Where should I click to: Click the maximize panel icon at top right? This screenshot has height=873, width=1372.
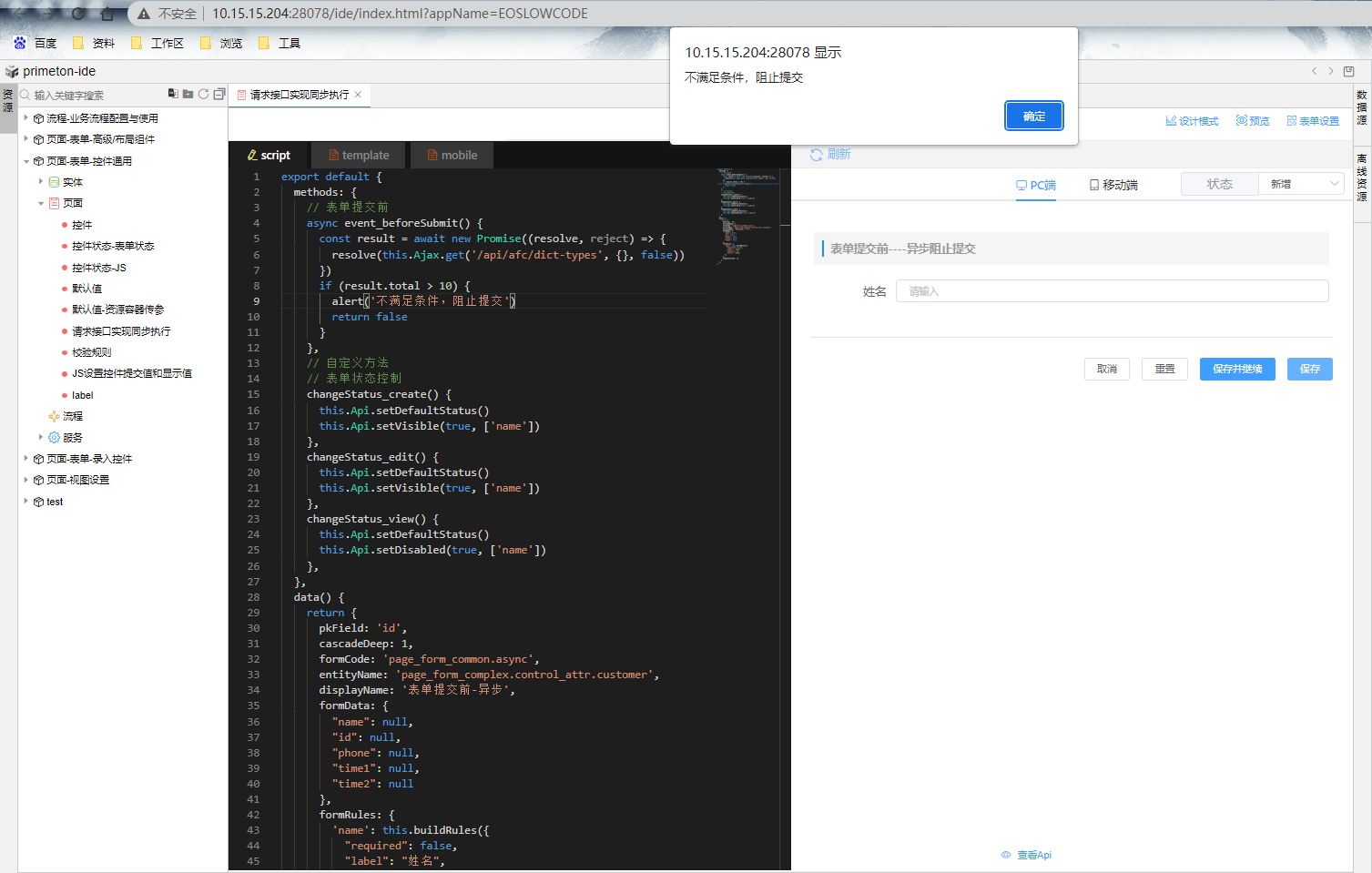click(1349, 71)
